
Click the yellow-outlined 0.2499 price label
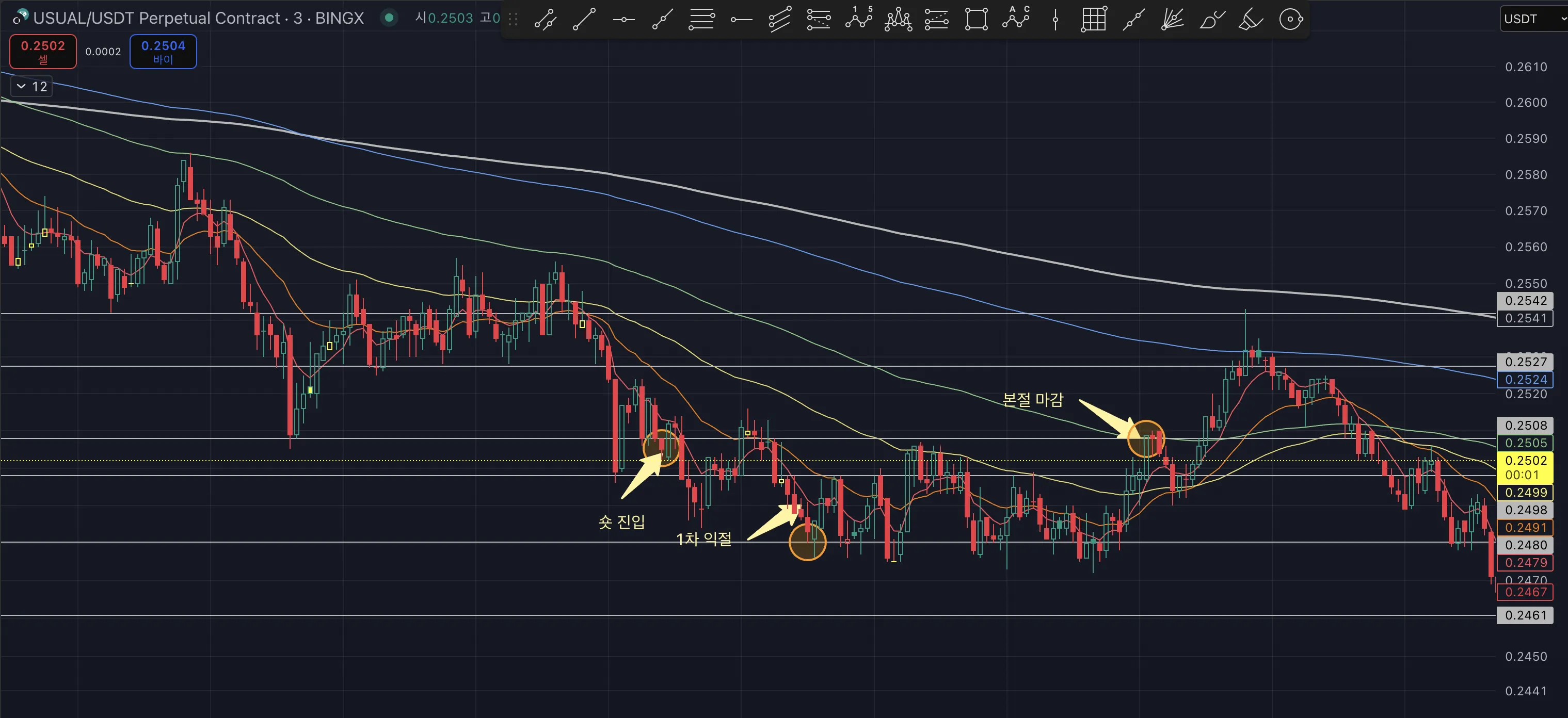click(x=1525, y=492)
